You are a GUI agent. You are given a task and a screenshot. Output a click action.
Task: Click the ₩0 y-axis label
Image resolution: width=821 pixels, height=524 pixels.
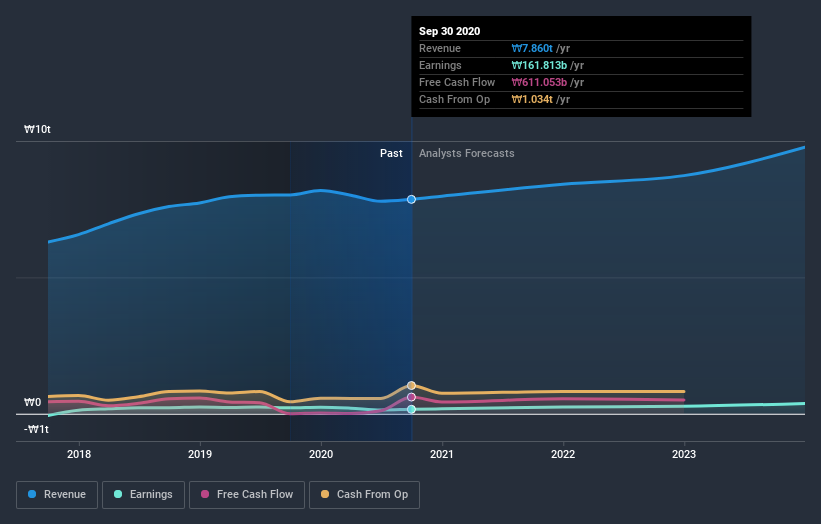coord(32,403)
